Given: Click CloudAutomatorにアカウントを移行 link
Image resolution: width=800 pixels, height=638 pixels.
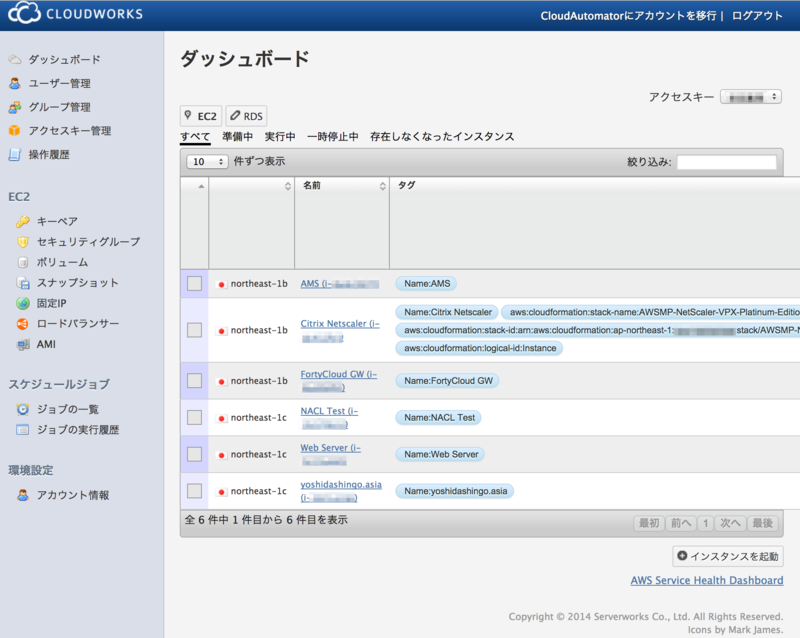Looking at the screenshot, I should [629, 16].
